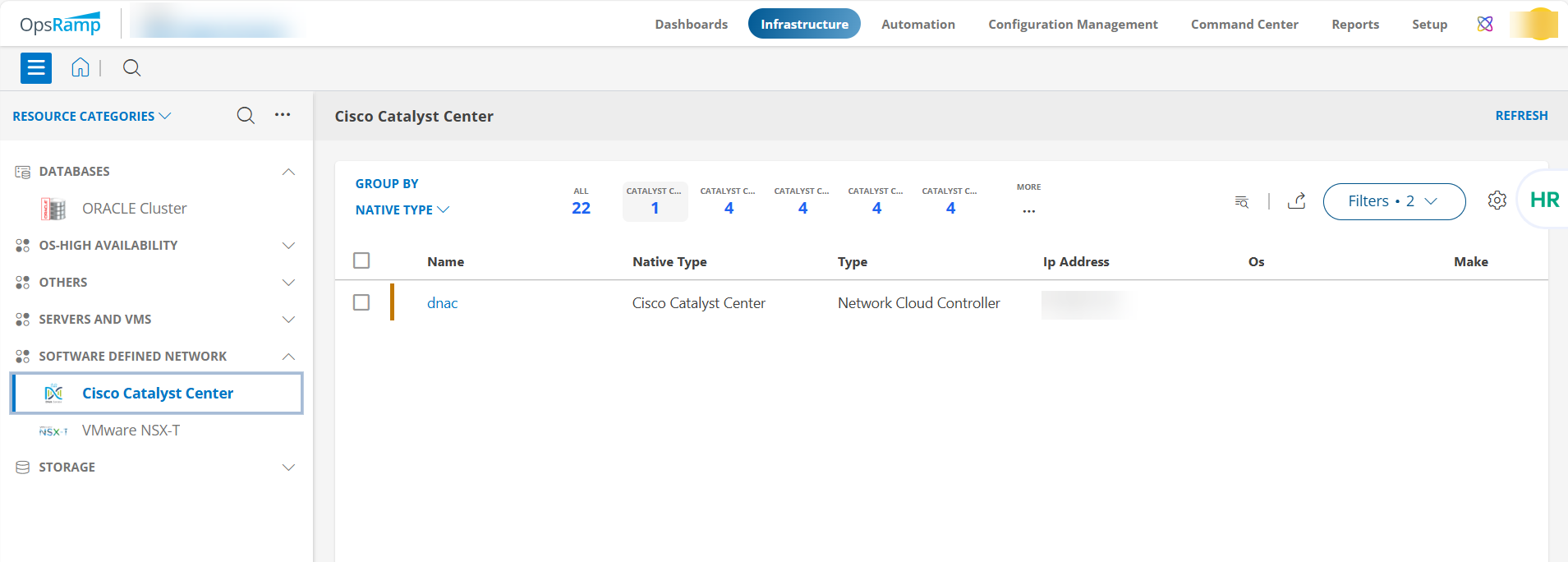Open resource categories more options ellipsis
Screen dimensions: 1568x562
(x=283, y=115)
